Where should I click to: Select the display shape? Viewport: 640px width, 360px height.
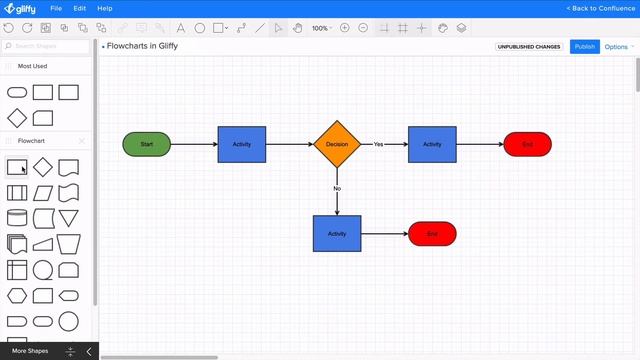click(x=69, y=296)
